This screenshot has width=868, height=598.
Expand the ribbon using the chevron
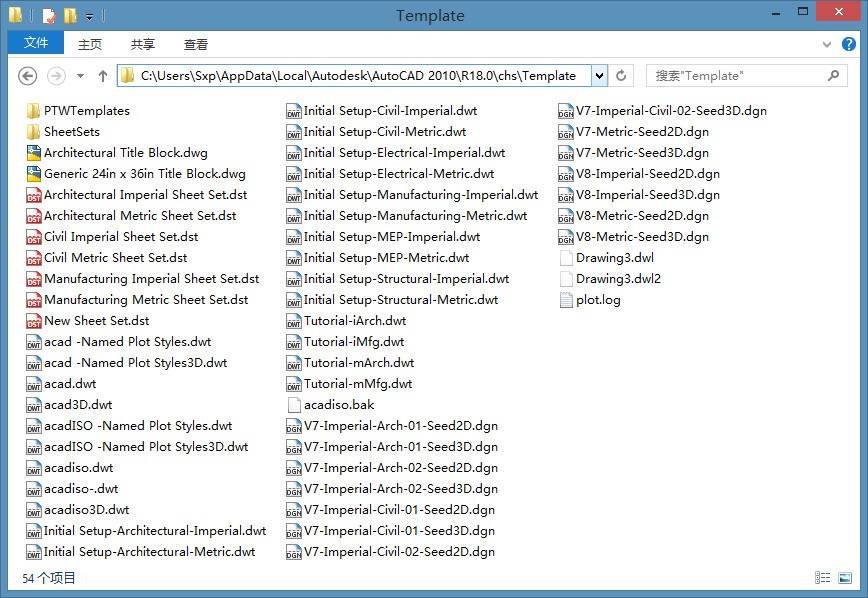pos(827,45)
